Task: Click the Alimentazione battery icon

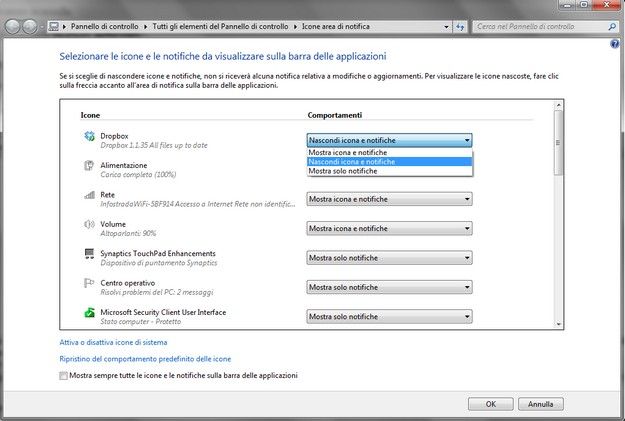Action: (89, 168)
